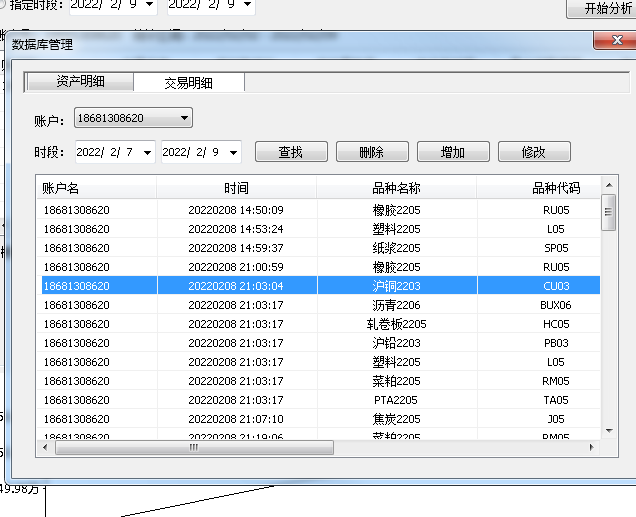Open the 账户 account dropdown
The height and width of the screenshot is (517, 636).
[x=184, y=118]
